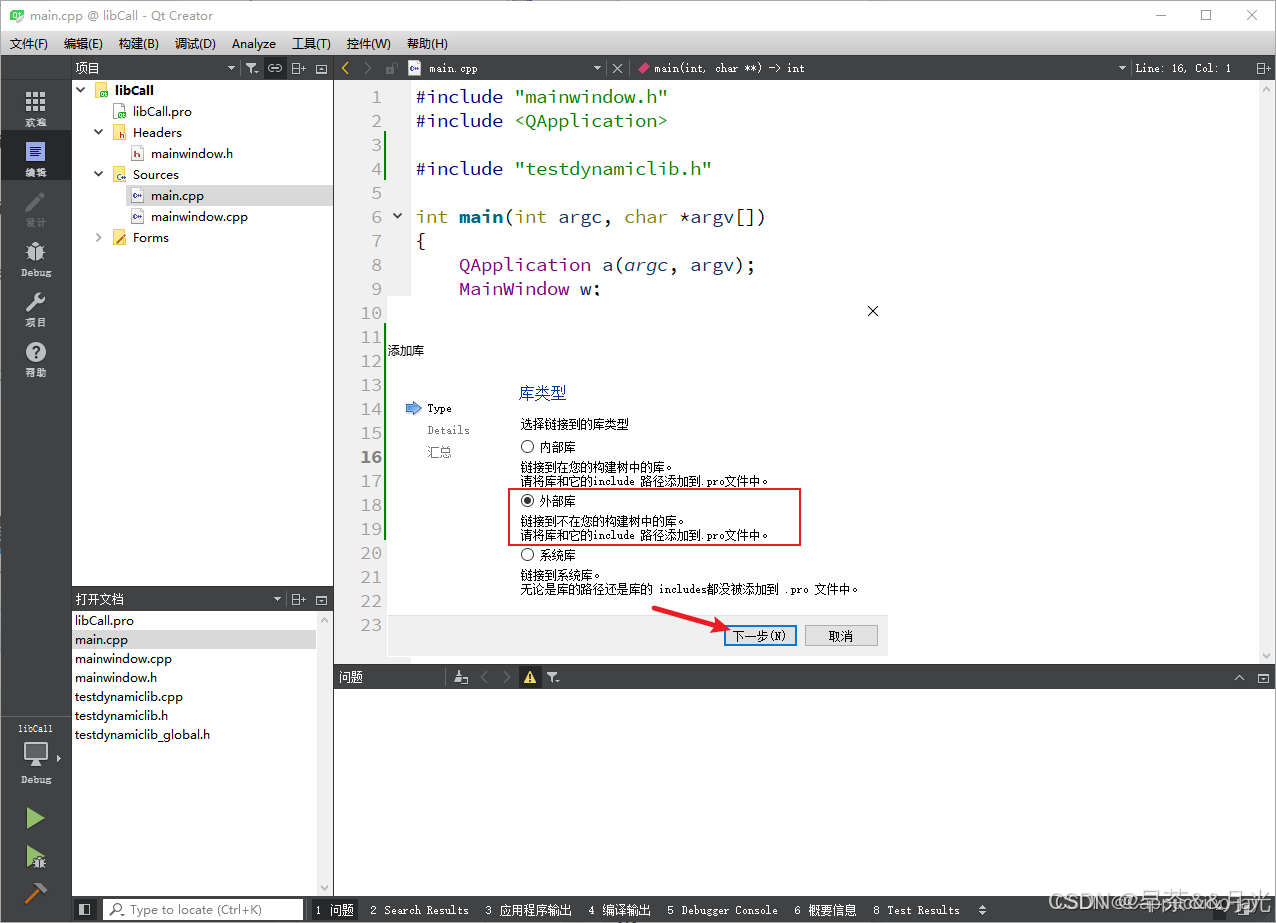Split the 打开文档 pane
The image size is (1276, 923).
[298, 599]
